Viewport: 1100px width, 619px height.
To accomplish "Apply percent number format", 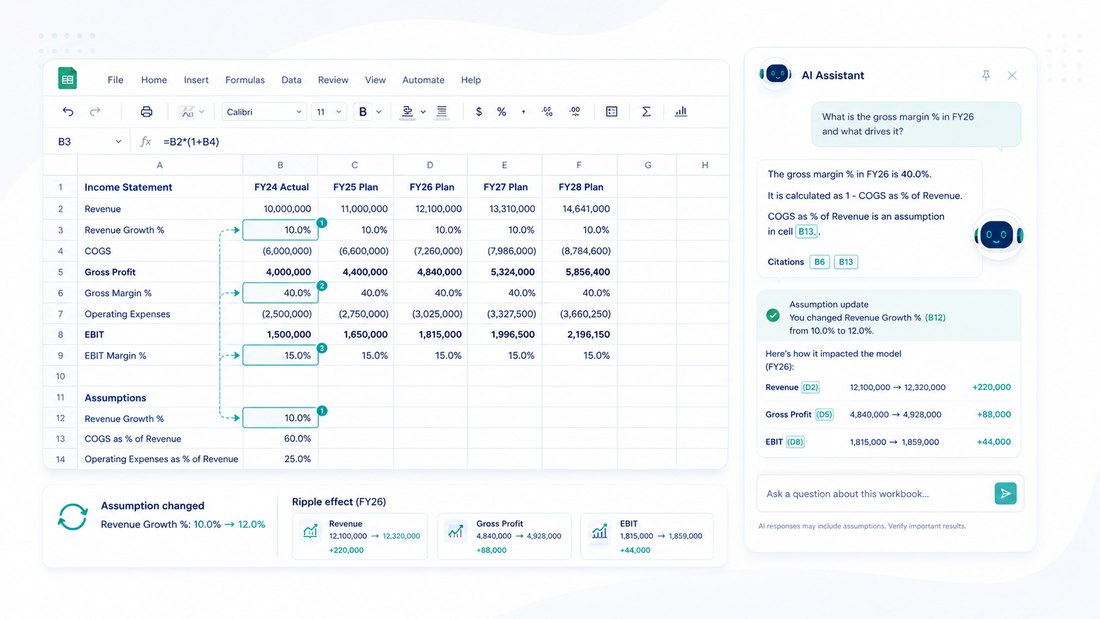I will click(501, 112).
